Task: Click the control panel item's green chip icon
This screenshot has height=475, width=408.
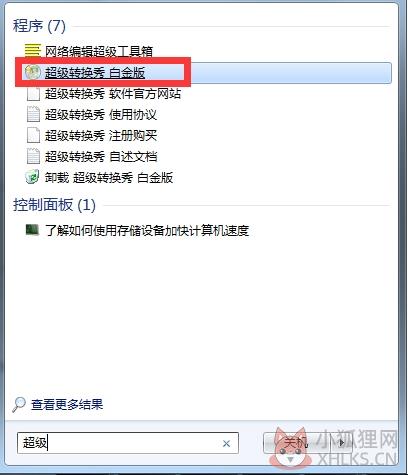Action: (x=32, y=230)
